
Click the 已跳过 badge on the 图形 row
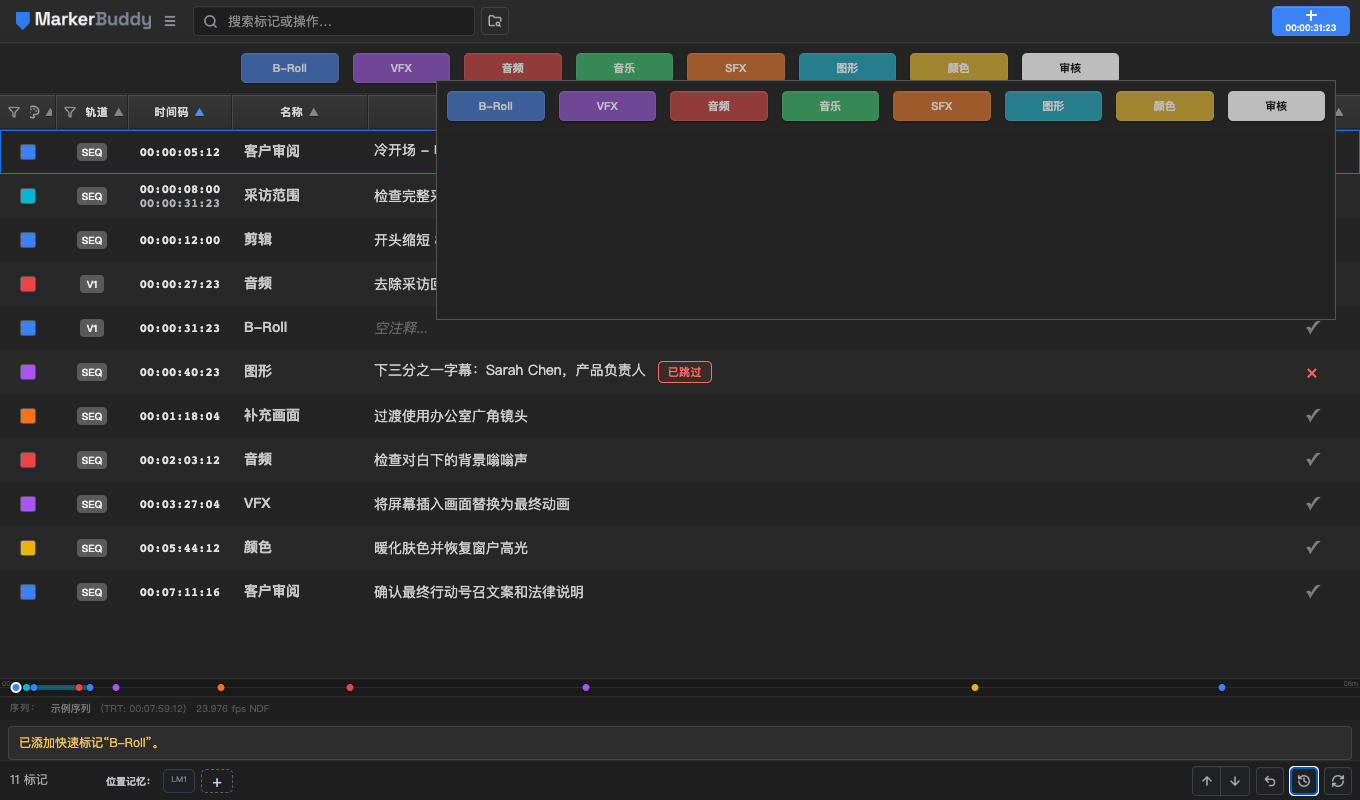click(x=685, y=372)
